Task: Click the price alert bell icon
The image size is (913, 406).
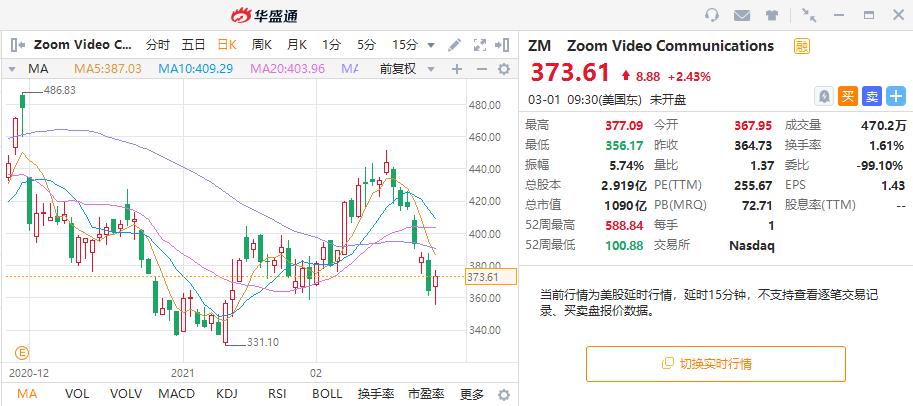Action: (x=824, y=97)
